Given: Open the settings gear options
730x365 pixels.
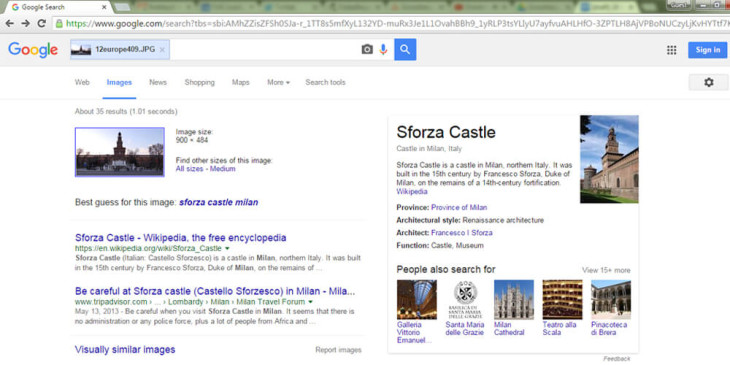Looking at the screenshot, I should [709, 82].
